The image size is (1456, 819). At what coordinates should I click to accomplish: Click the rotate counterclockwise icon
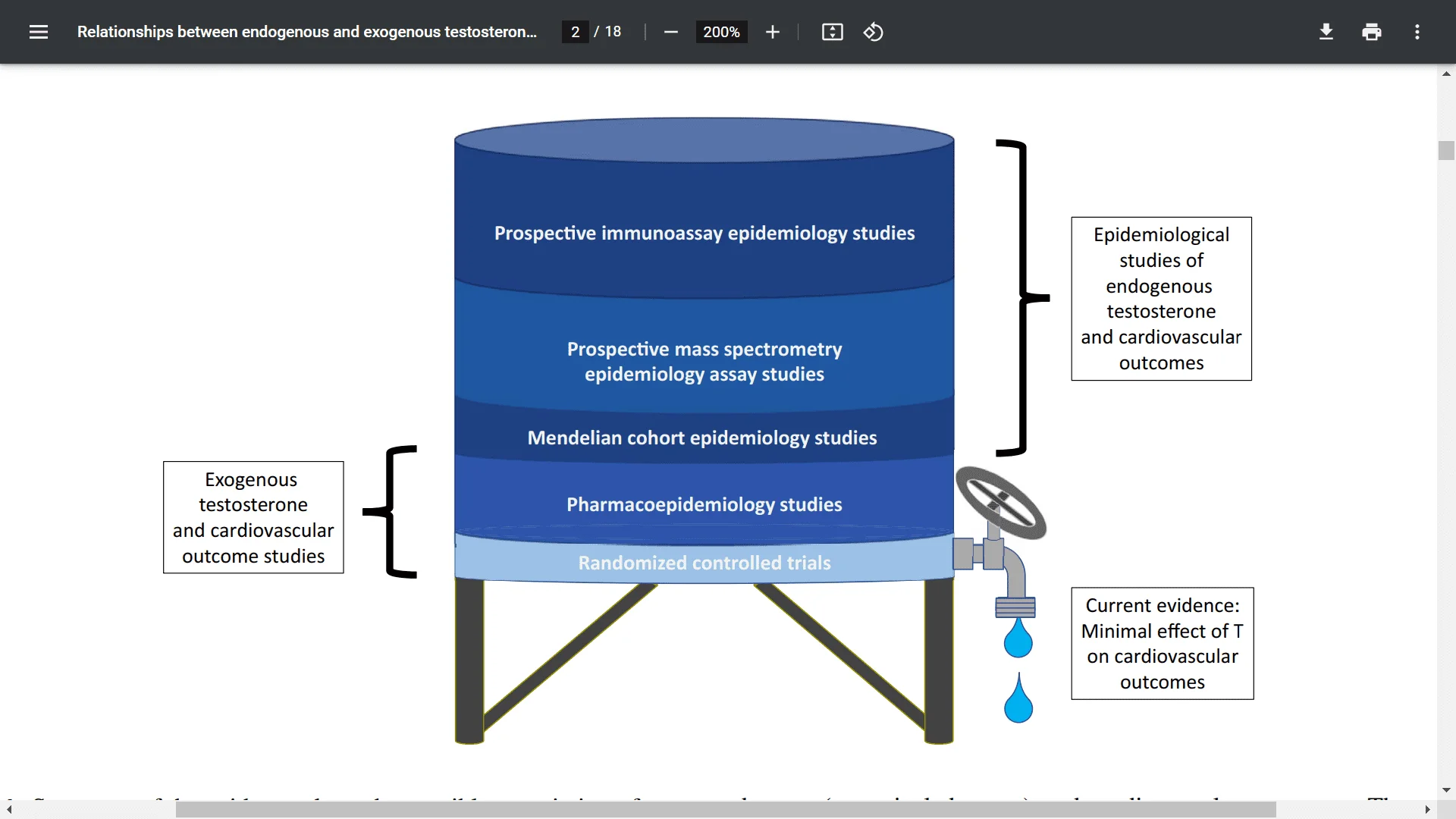pyautogui.click(x=873, y=32)
